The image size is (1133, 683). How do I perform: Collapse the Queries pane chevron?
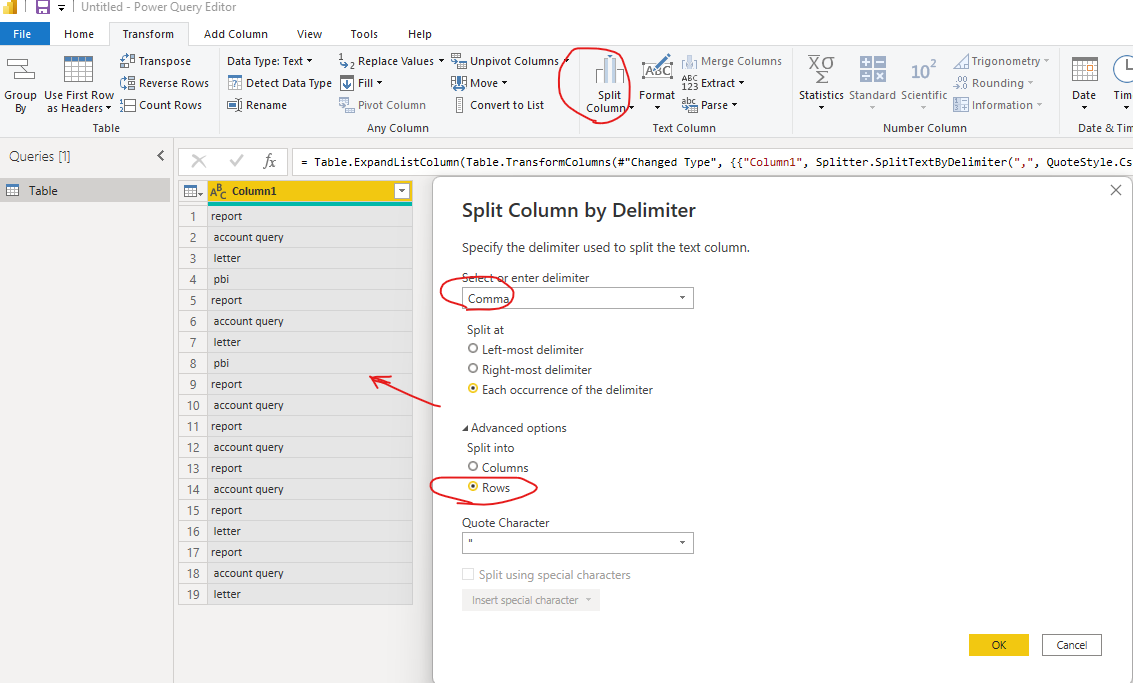click(x=160, y=155)
